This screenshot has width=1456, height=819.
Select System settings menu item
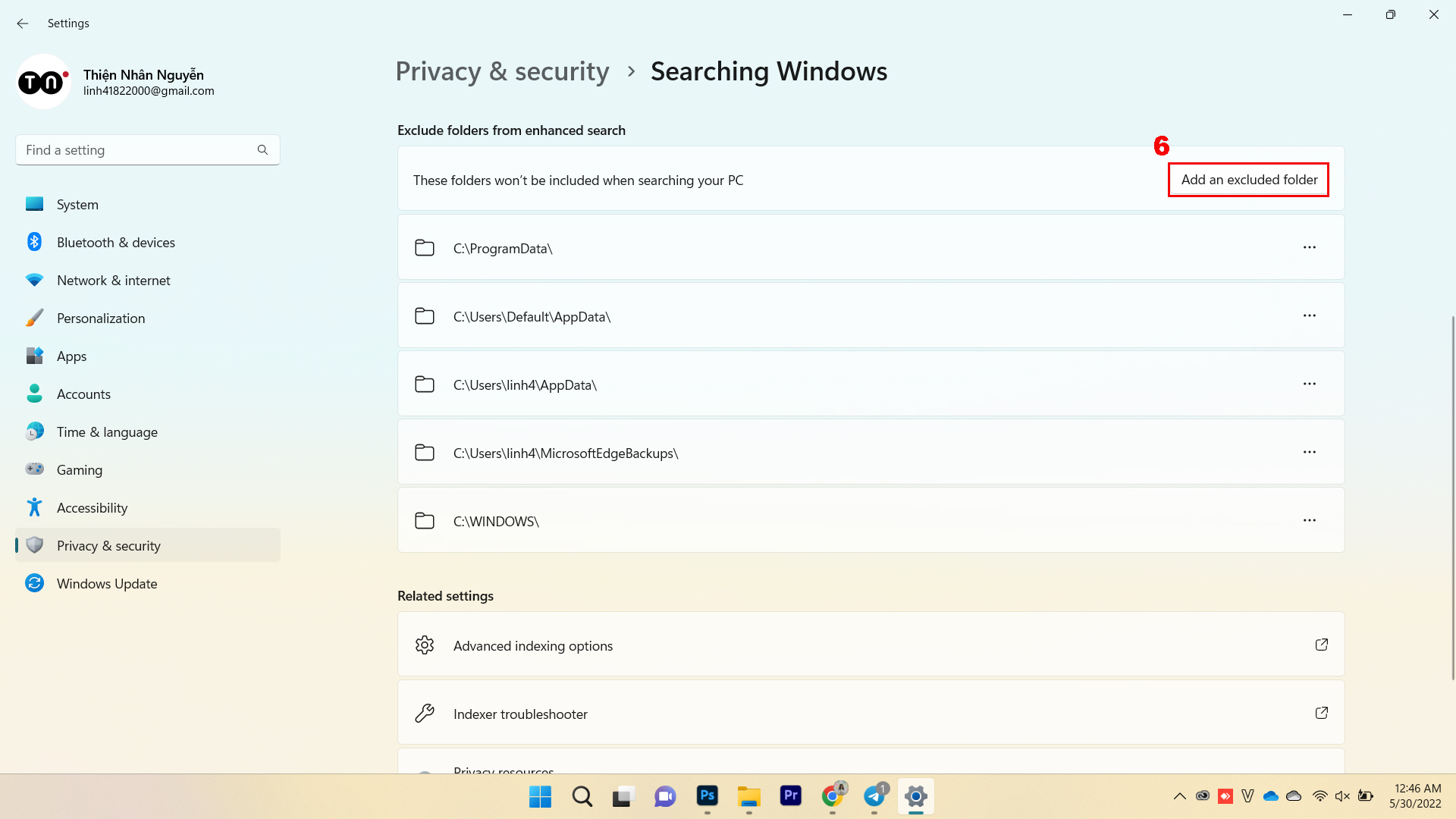pos(77,204)
